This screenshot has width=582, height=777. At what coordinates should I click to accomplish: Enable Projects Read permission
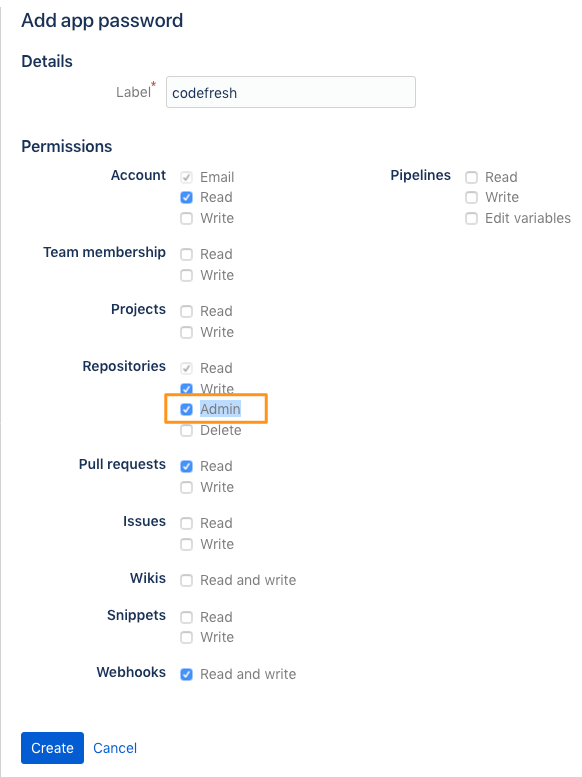click(x=186, y=312)
